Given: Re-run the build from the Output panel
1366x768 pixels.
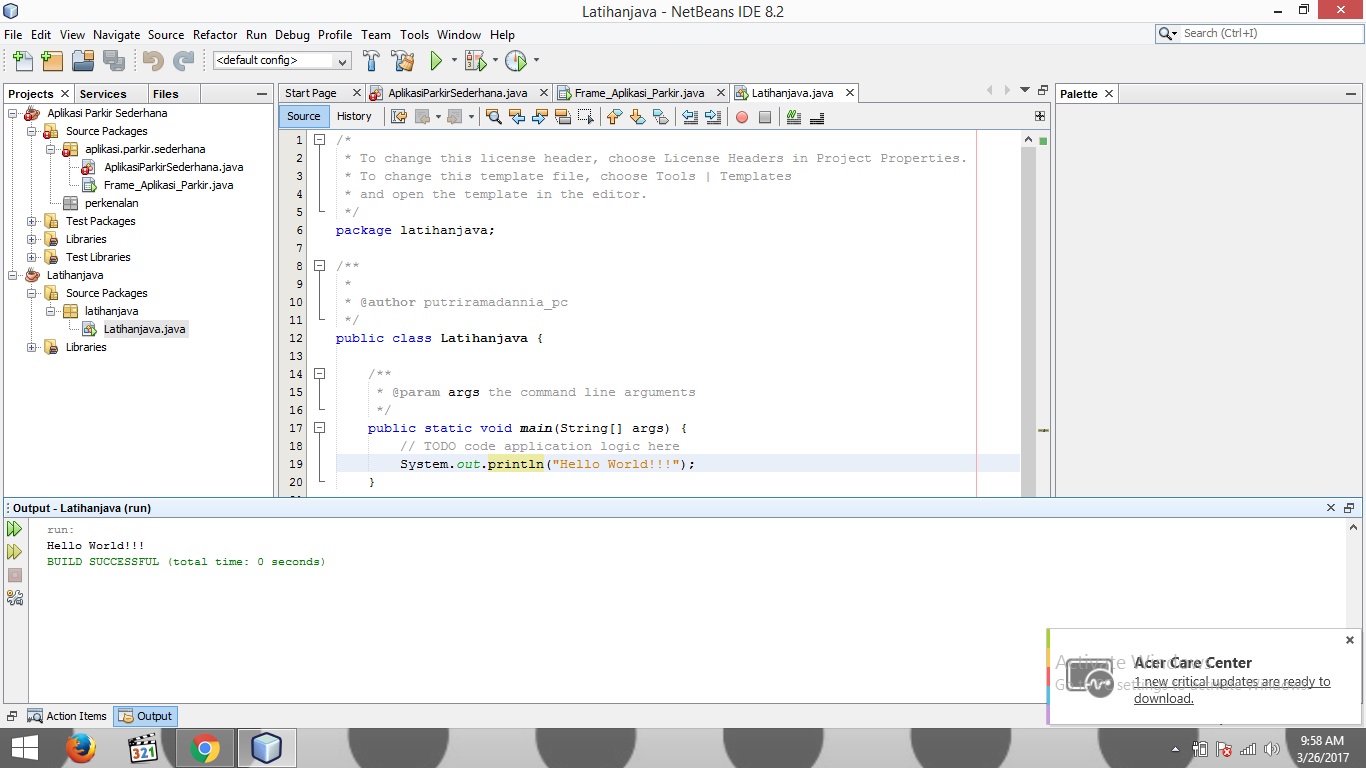Looking at the screenshot, I should [x=15, y=529].
